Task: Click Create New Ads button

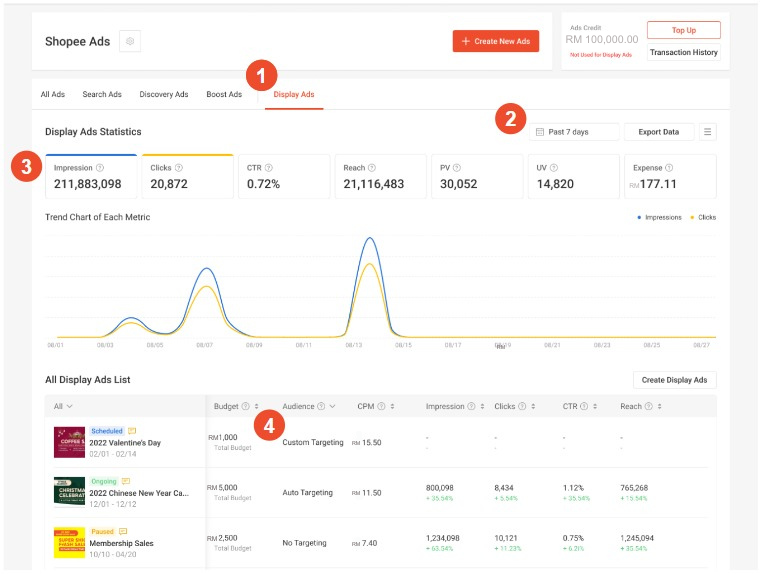Action: 495,41
